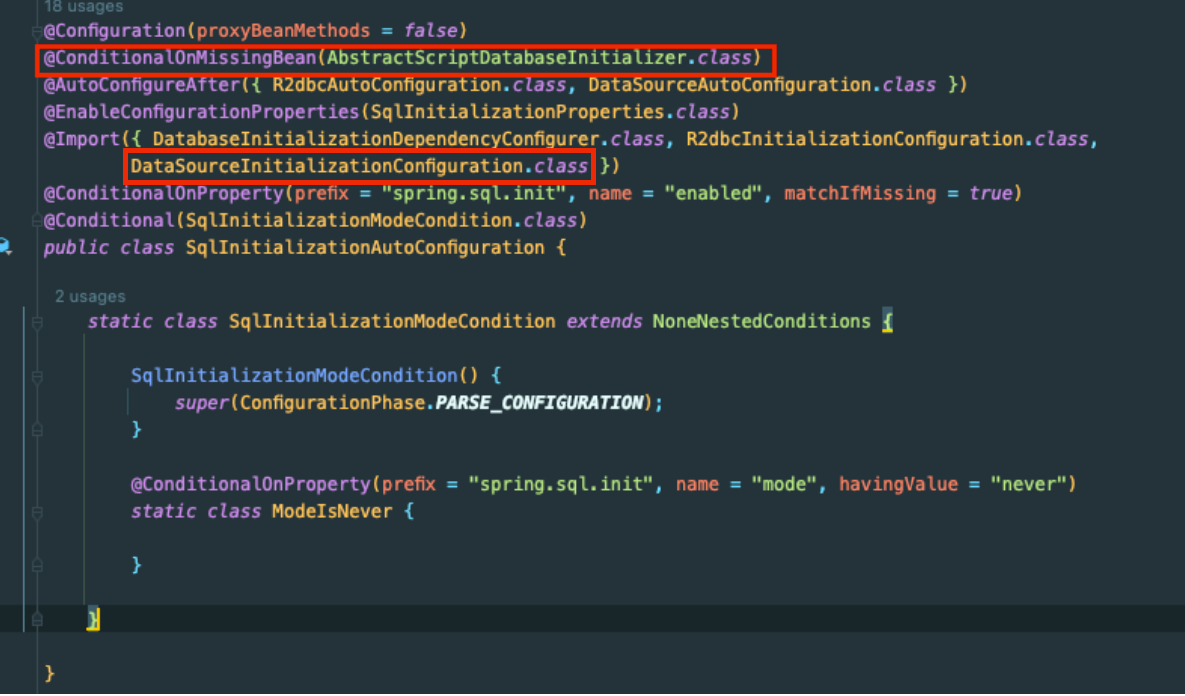Click the @Configuration annotation
Image resolution: width=1185 pixels, height=696 pixels.
click(x=114, y=31)
